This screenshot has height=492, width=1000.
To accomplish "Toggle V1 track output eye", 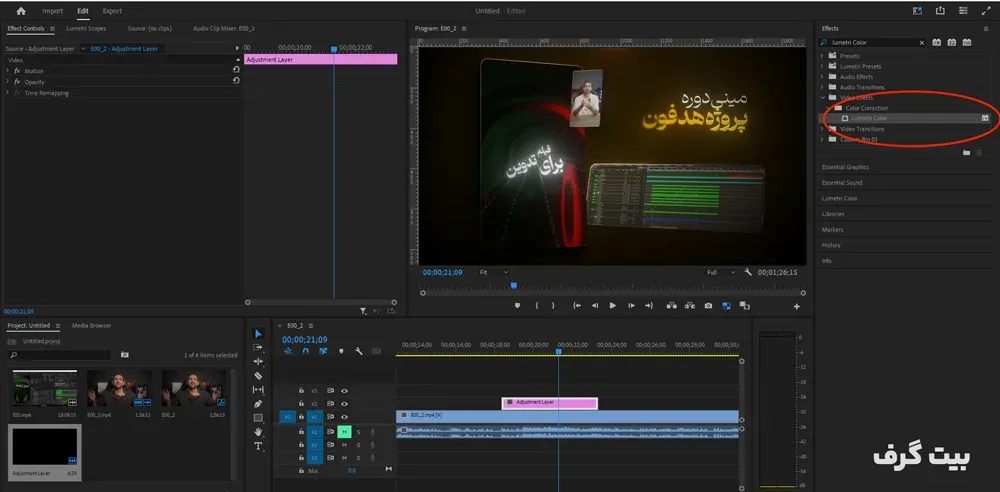I will click(x=344, y=417).
